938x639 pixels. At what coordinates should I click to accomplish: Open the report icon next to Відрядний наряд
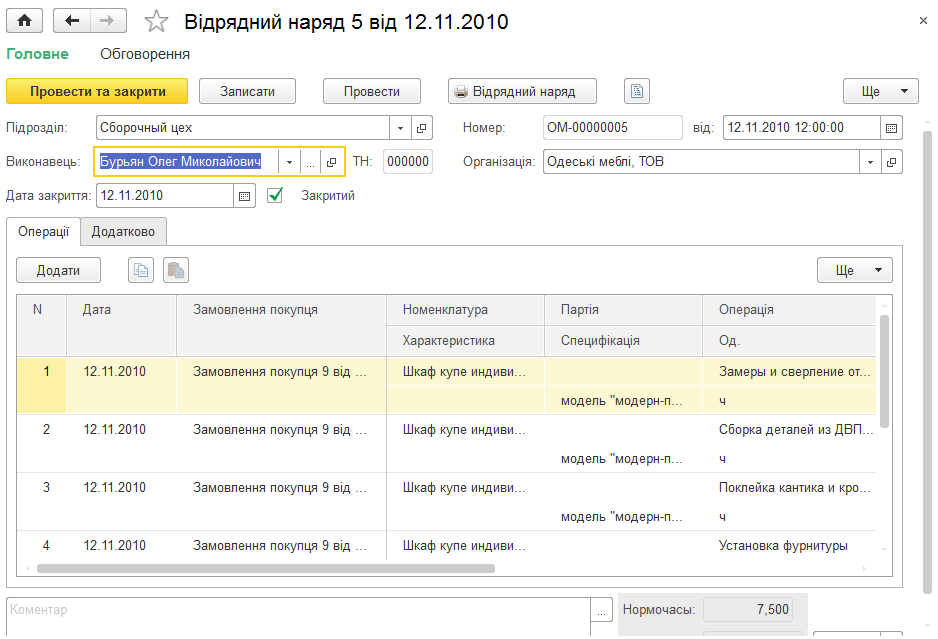point(636,92)
